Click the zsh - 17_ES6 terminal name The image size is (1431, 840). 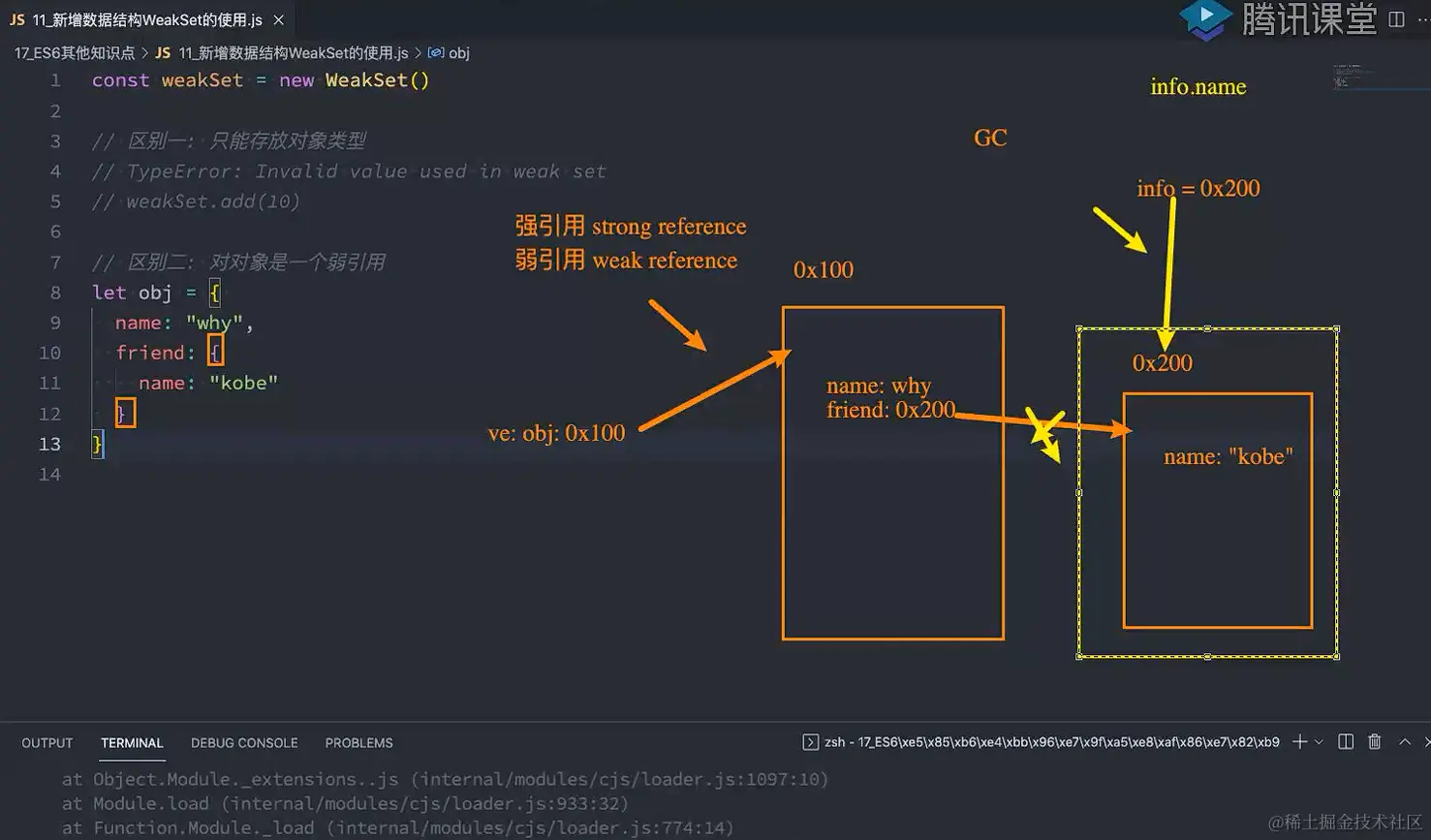(x=1052, y=742)
